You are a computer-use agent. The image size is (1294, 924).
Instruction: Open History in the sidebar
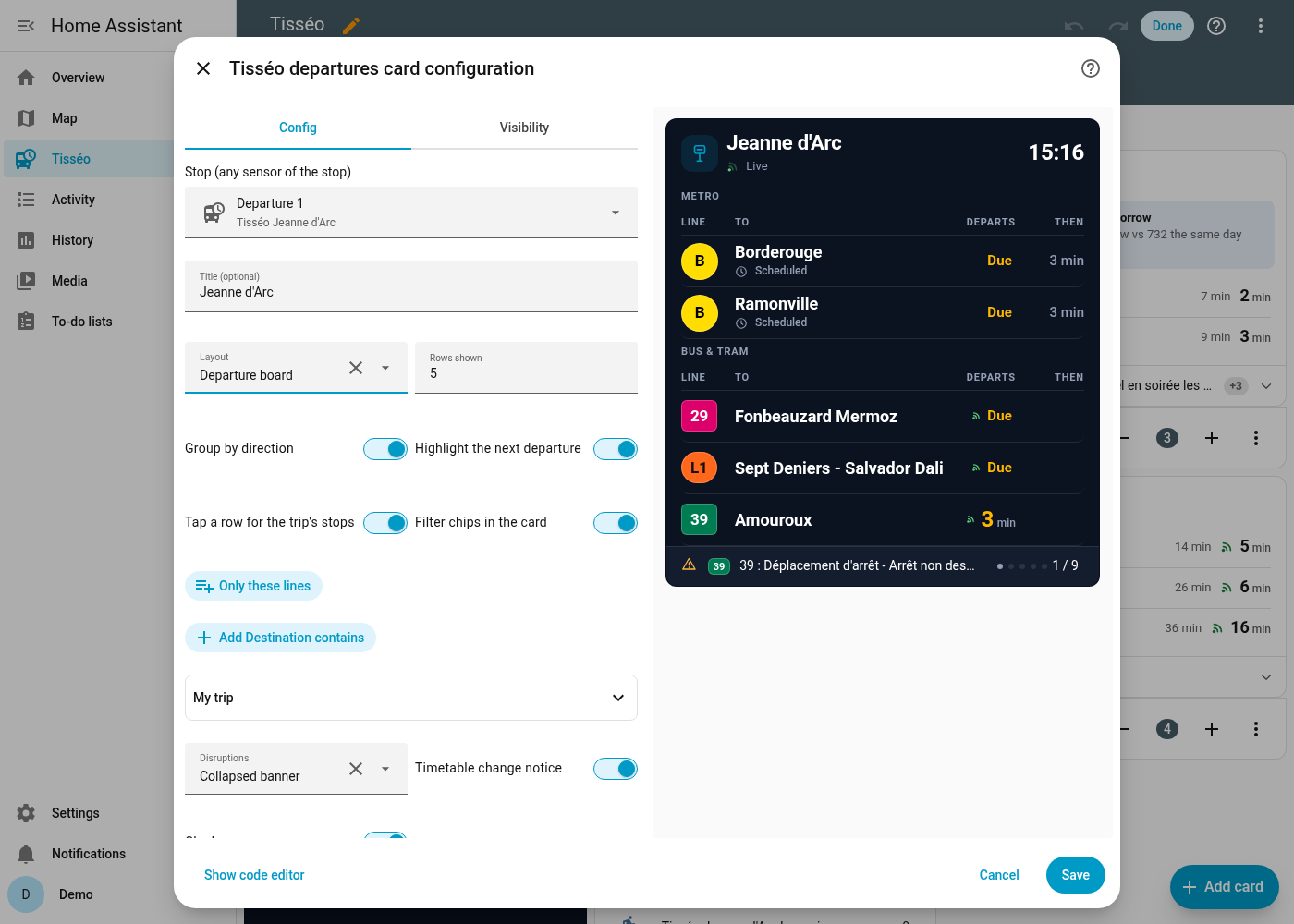pyautogui.click(x=89, y=240)
